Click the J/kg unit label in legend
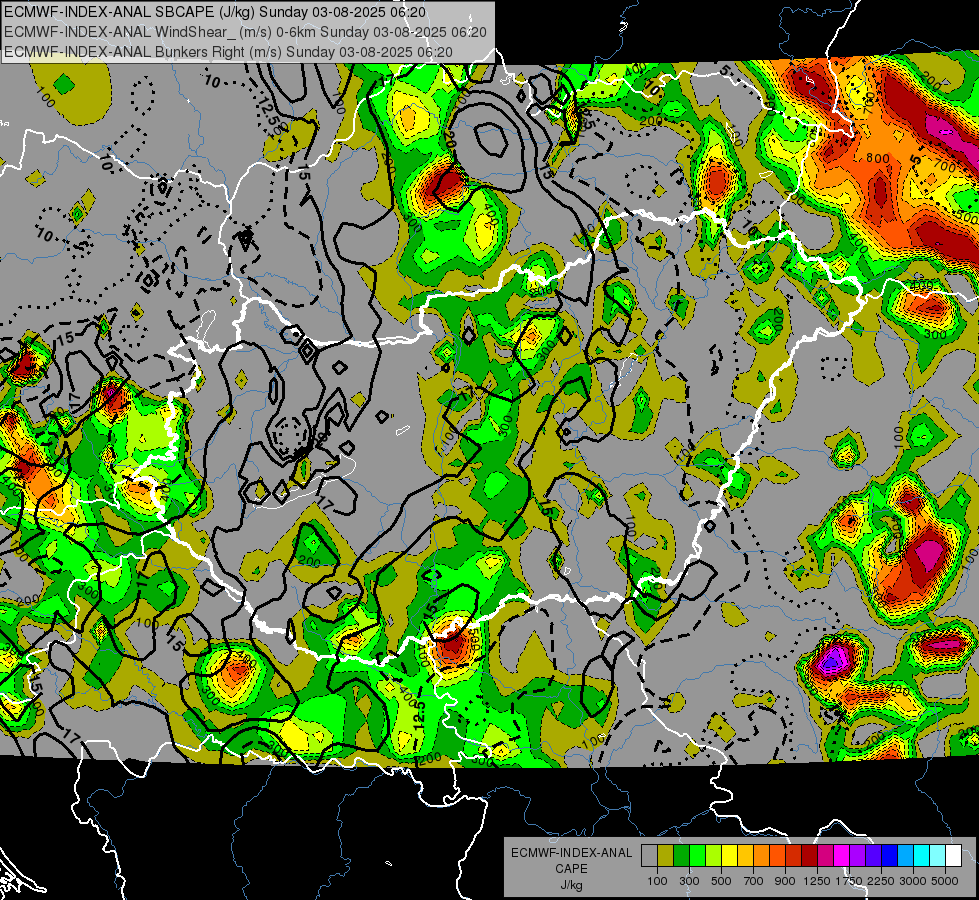979x900 pixels. coord(571,884)
